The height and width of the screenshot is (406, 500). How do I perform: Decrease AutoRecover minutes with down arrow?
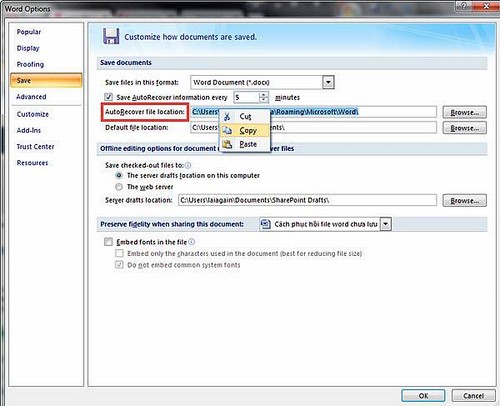coord(264,100)
